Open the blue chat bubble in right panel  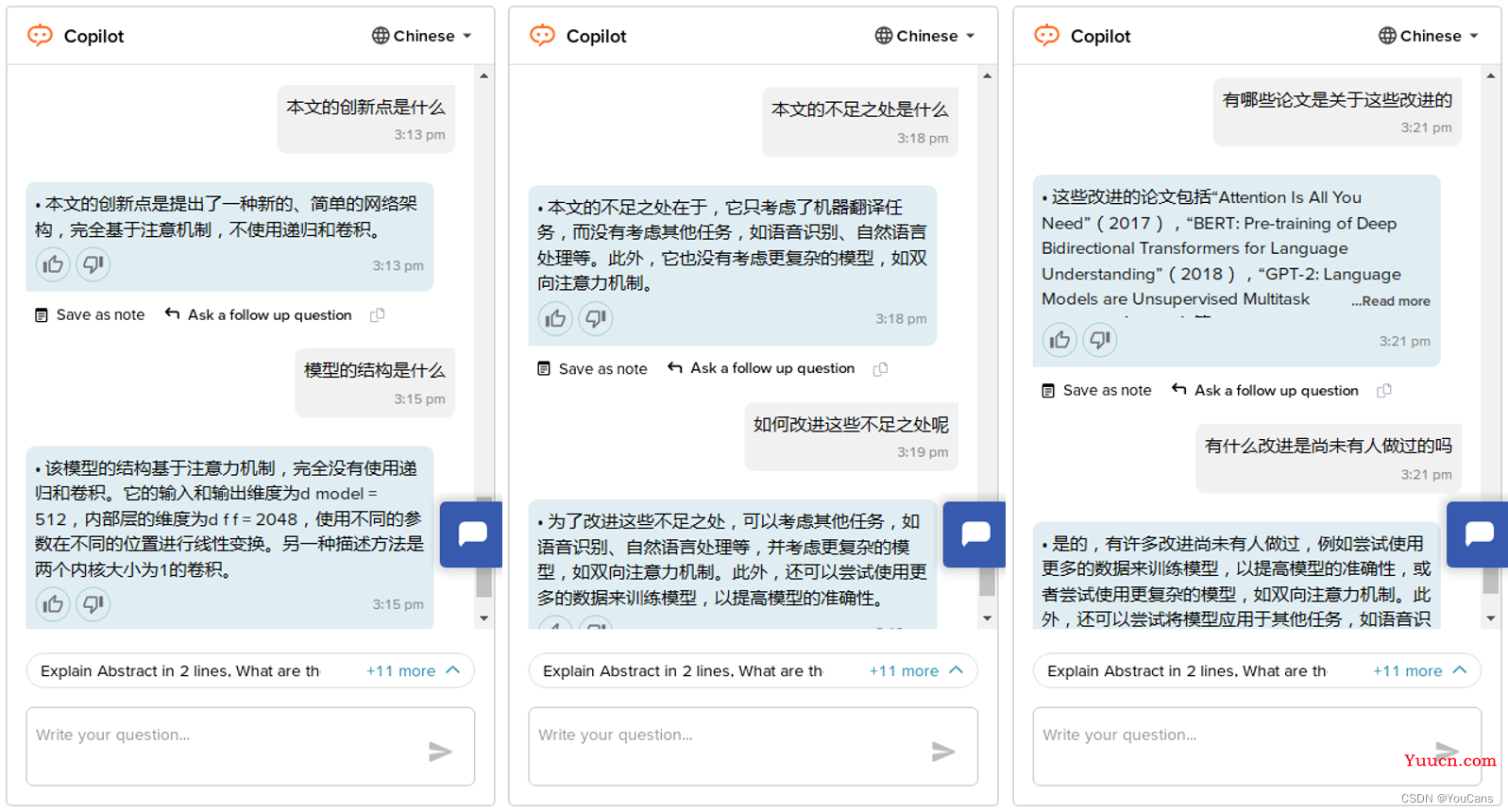click(1478, 534)
